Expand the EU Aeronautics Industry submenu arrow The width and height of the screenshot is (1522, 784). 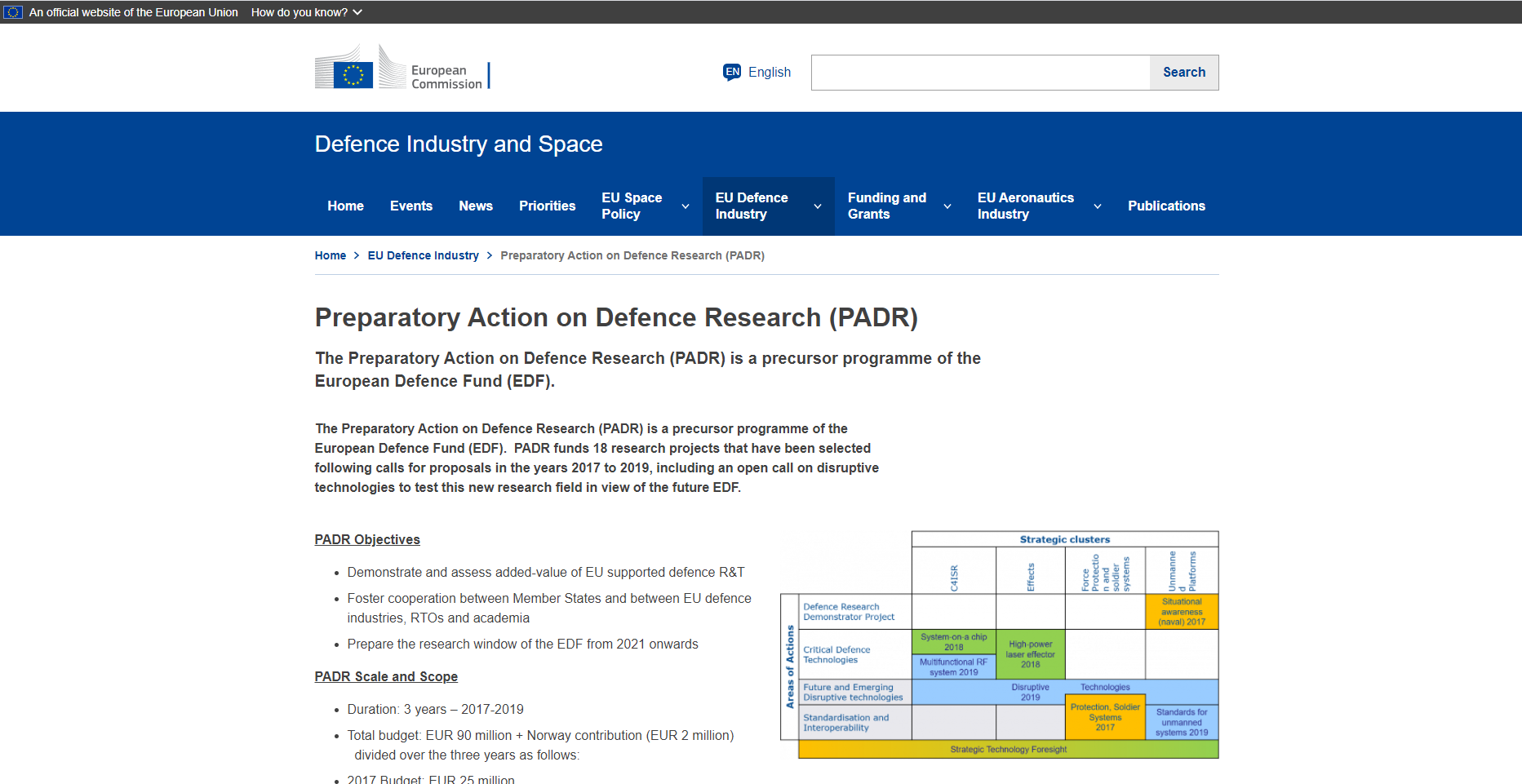pos(1098,206)
